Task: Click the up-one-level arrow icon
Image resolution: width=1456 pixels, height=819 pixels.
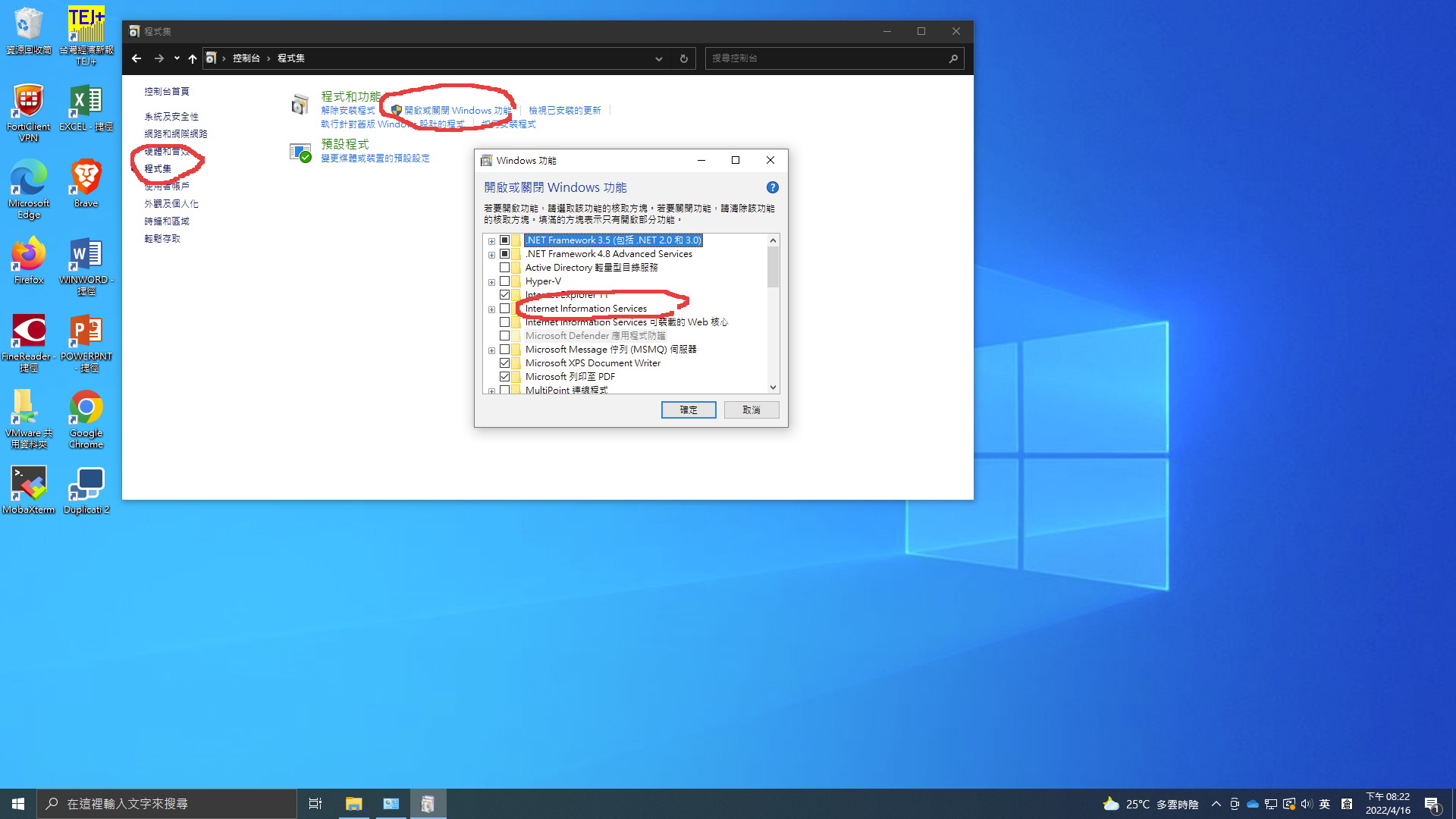Action: tap(193, 58)
